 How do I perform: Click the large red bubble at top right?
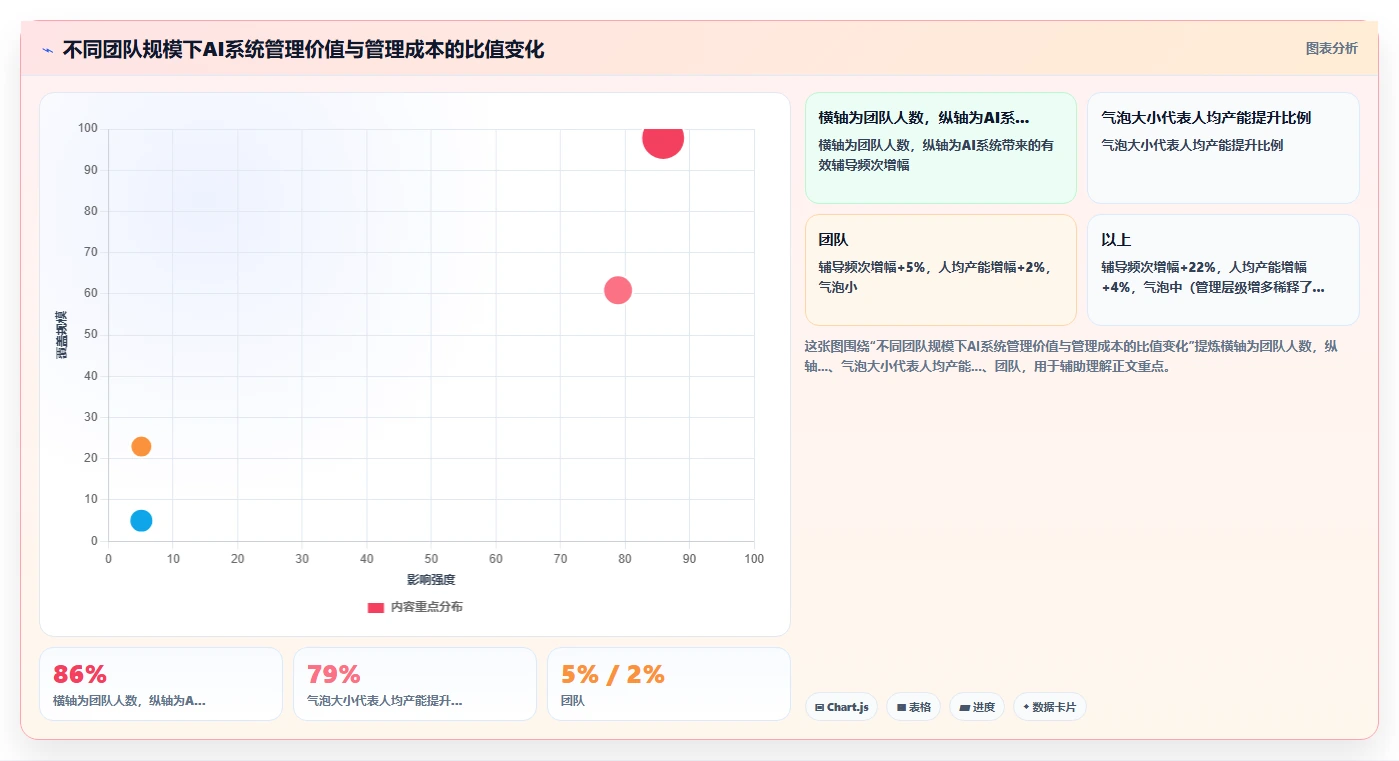point(663,138)
